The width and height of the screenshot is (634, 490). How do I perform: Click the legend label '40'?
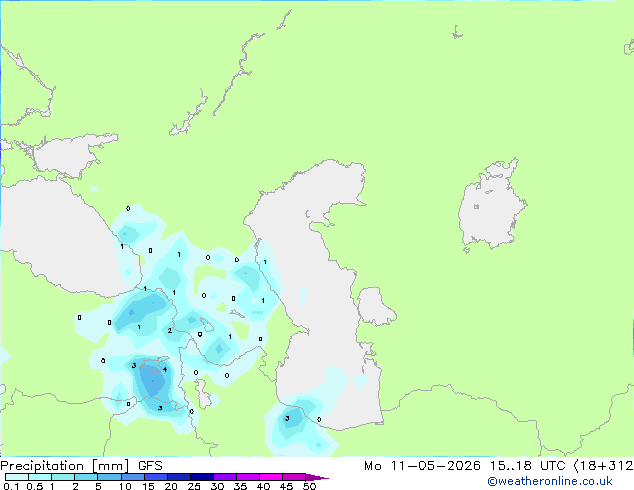[x=263, y=486]
